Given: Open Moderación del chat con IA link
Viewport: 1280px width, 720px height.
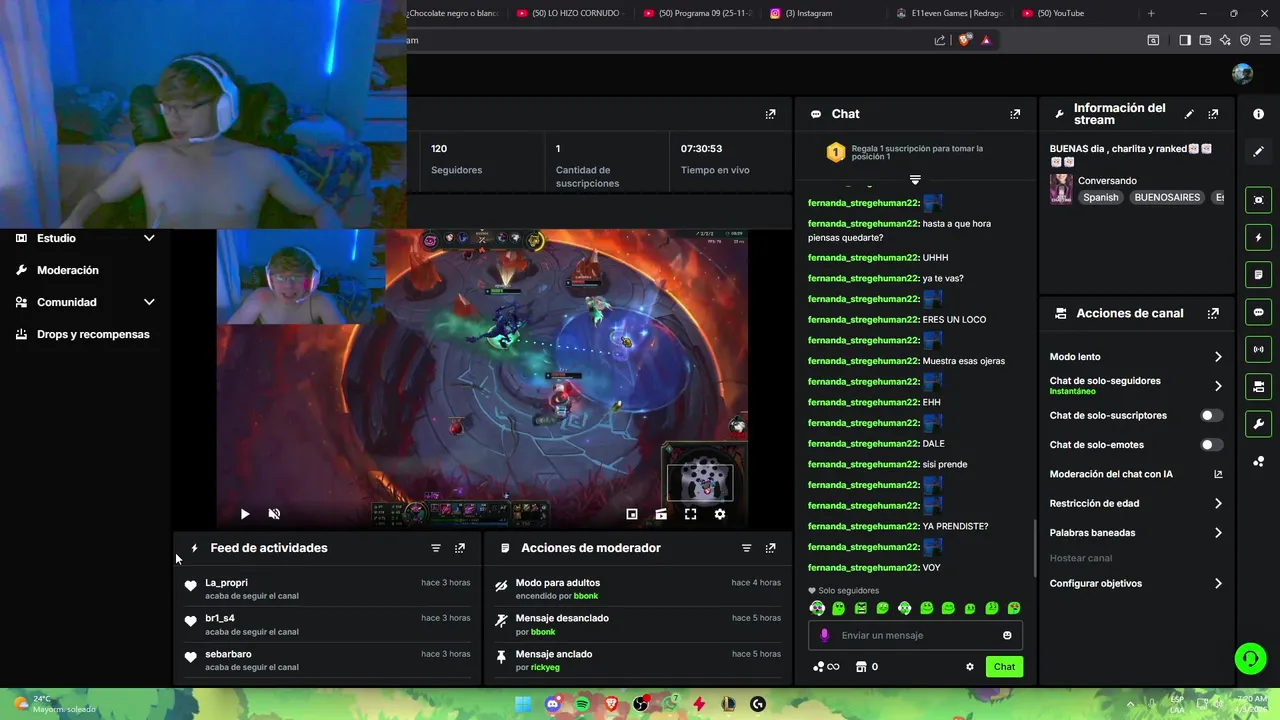Looking at the screenshot, I should tap(1136, 474).
